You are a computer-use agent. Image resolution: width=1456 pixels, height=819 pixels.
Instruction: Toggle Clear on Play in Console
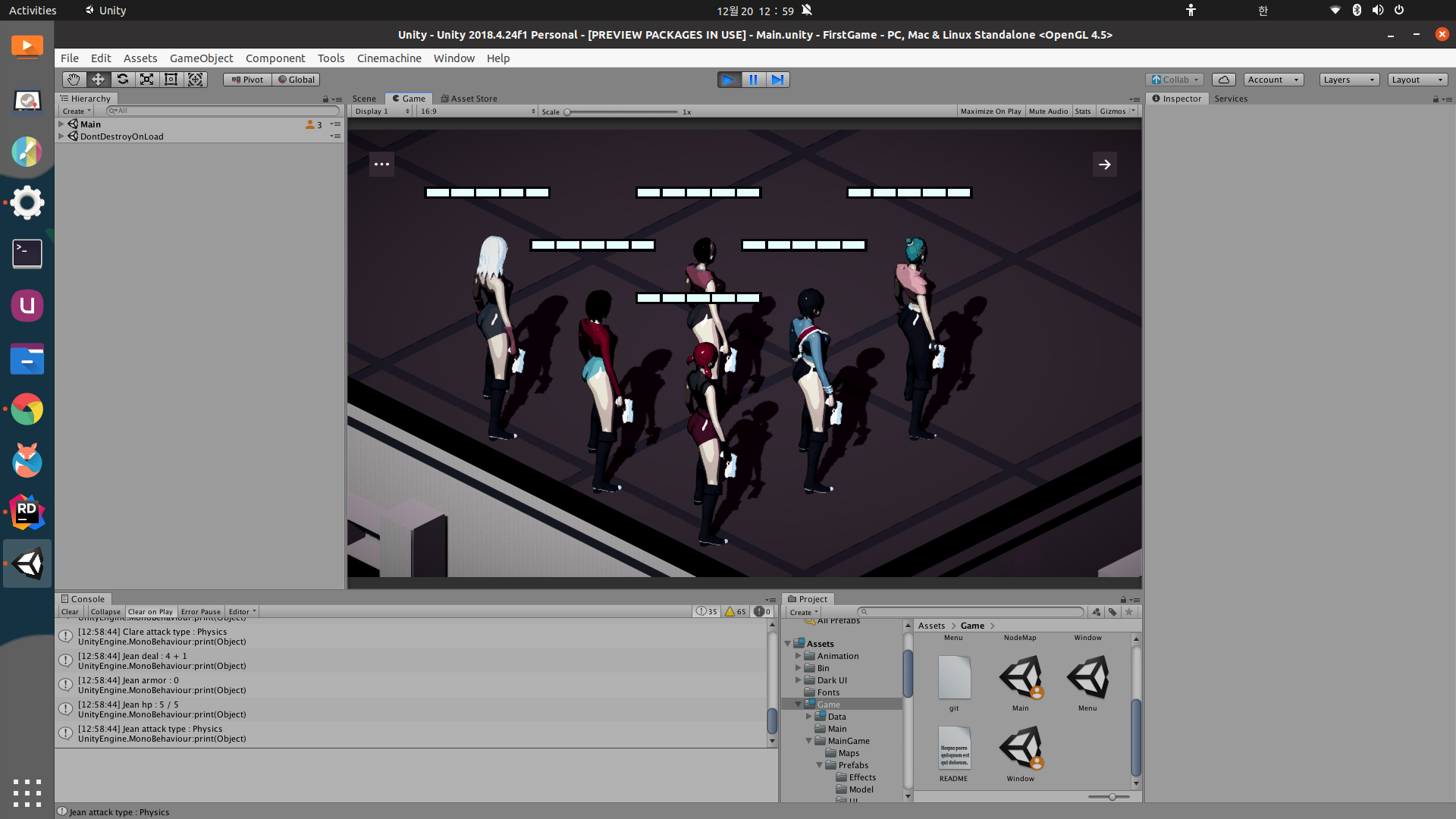[x=150, y=611]
